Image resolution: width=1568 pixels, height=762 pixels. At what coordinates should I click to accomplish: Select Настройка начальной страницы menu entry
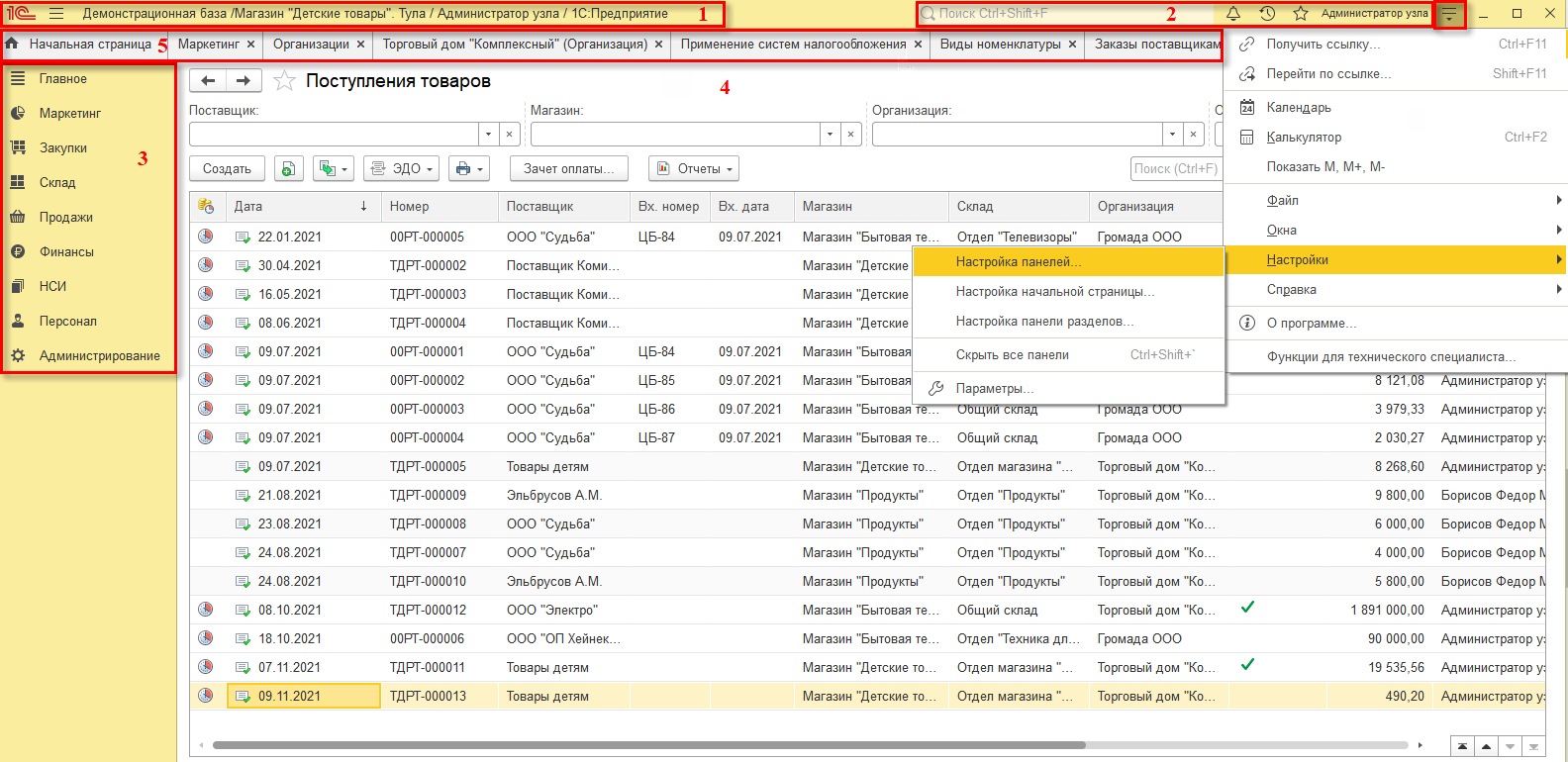point(1068,292)
